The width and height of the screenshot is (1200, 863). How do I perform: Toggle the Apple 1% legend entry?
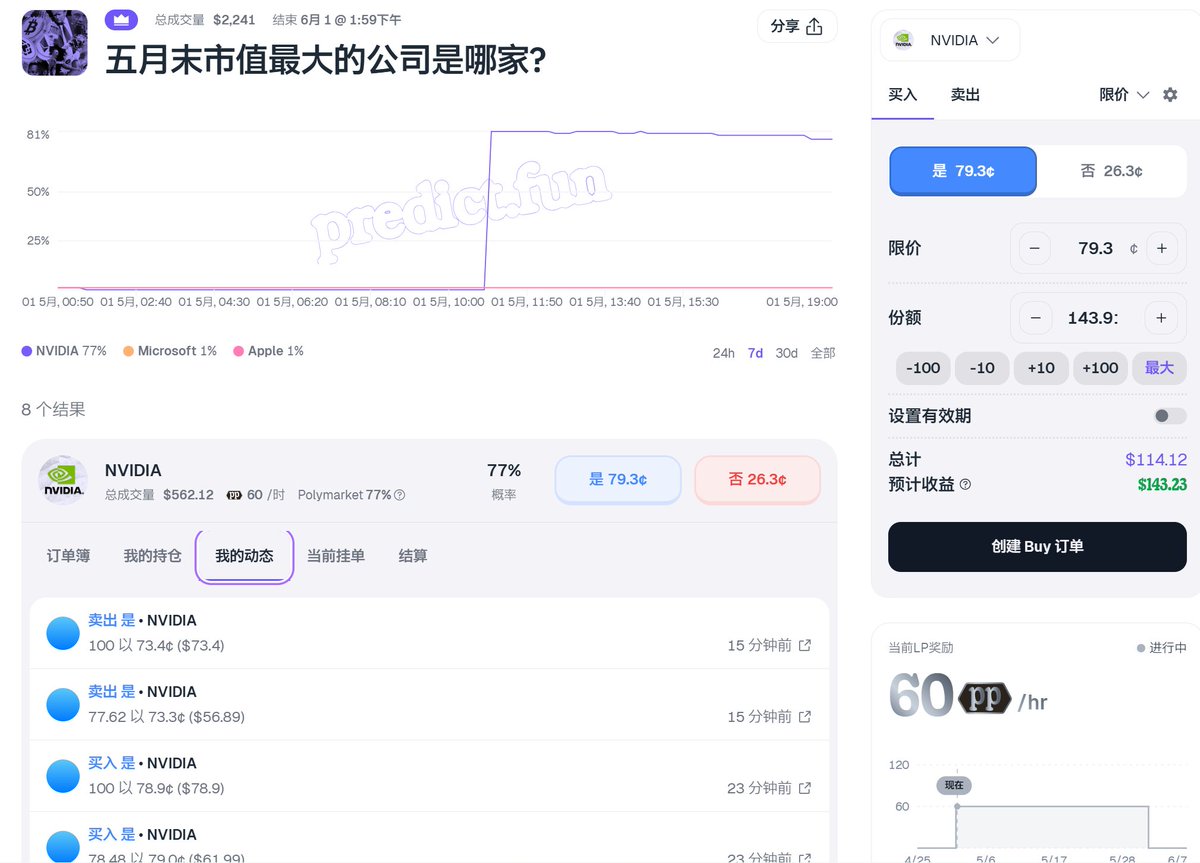click(268, 351)
